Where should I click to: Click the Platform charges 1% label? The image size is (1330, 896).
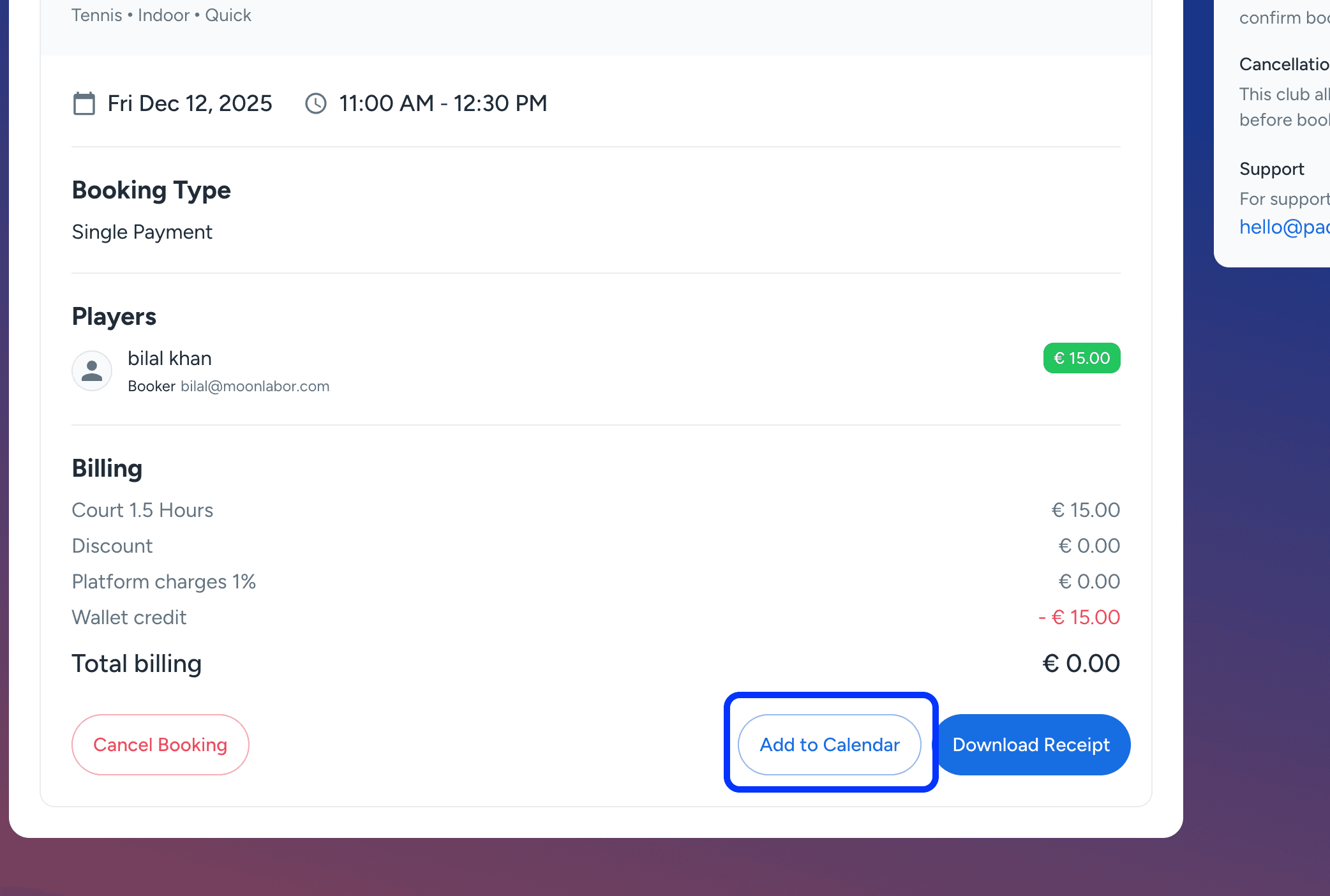(163, 581)
